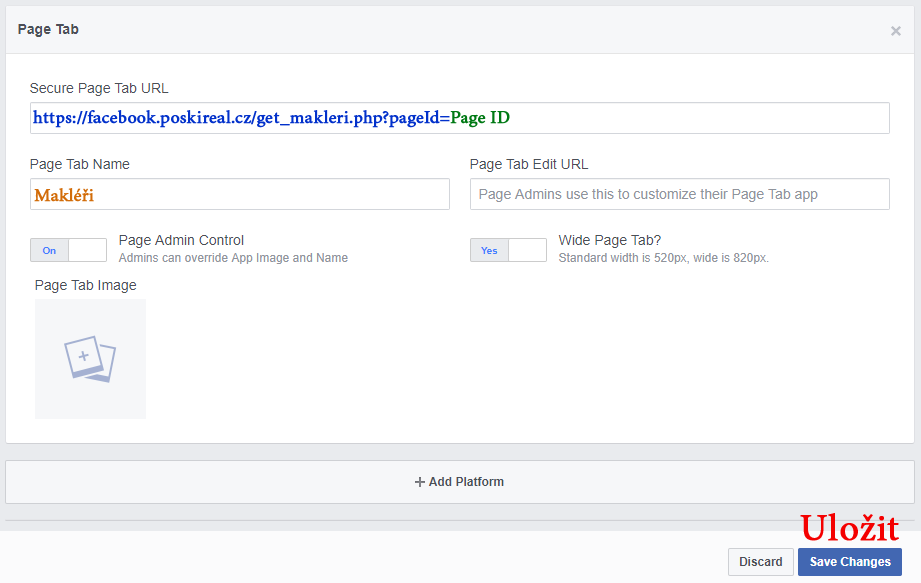Click the 'Page Tab Edit URL' label

click(529, 164)
